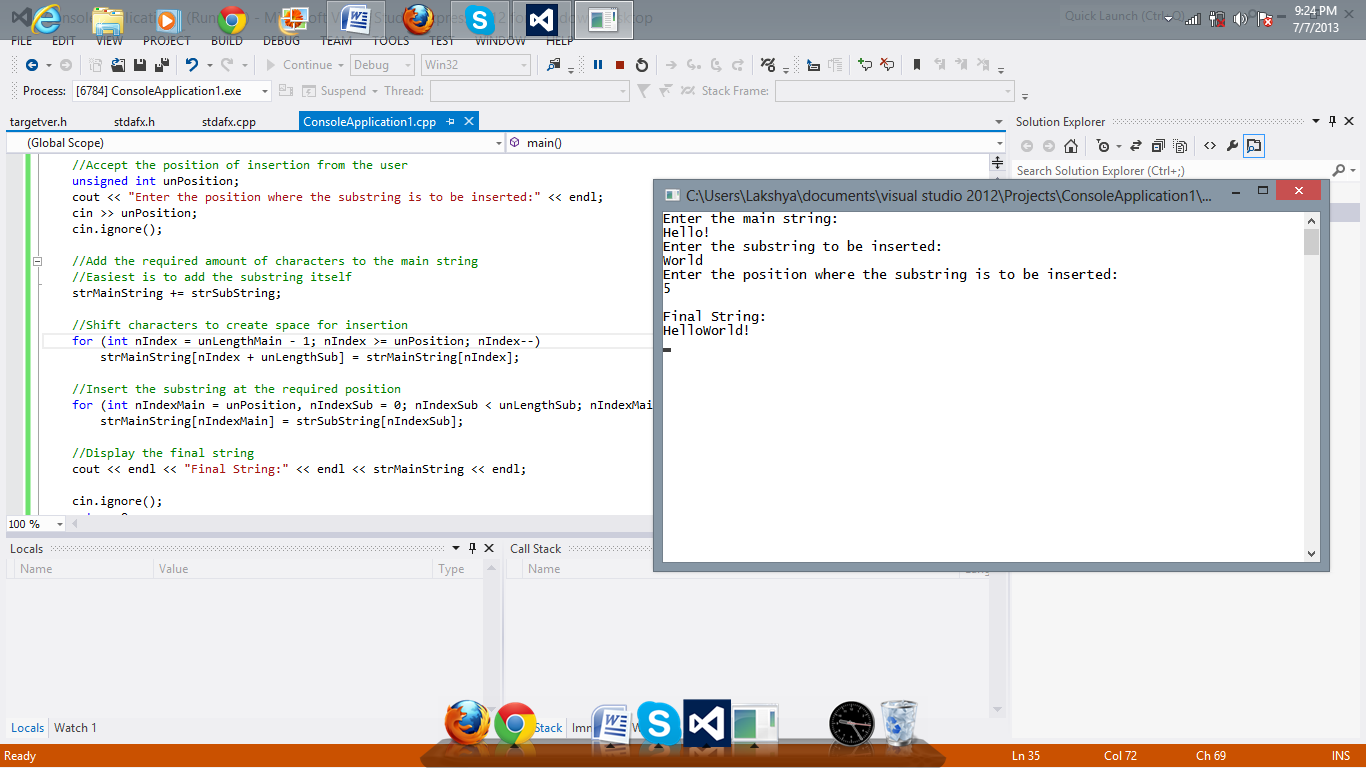Click Continue to resume debugging

tap(307, 64)
